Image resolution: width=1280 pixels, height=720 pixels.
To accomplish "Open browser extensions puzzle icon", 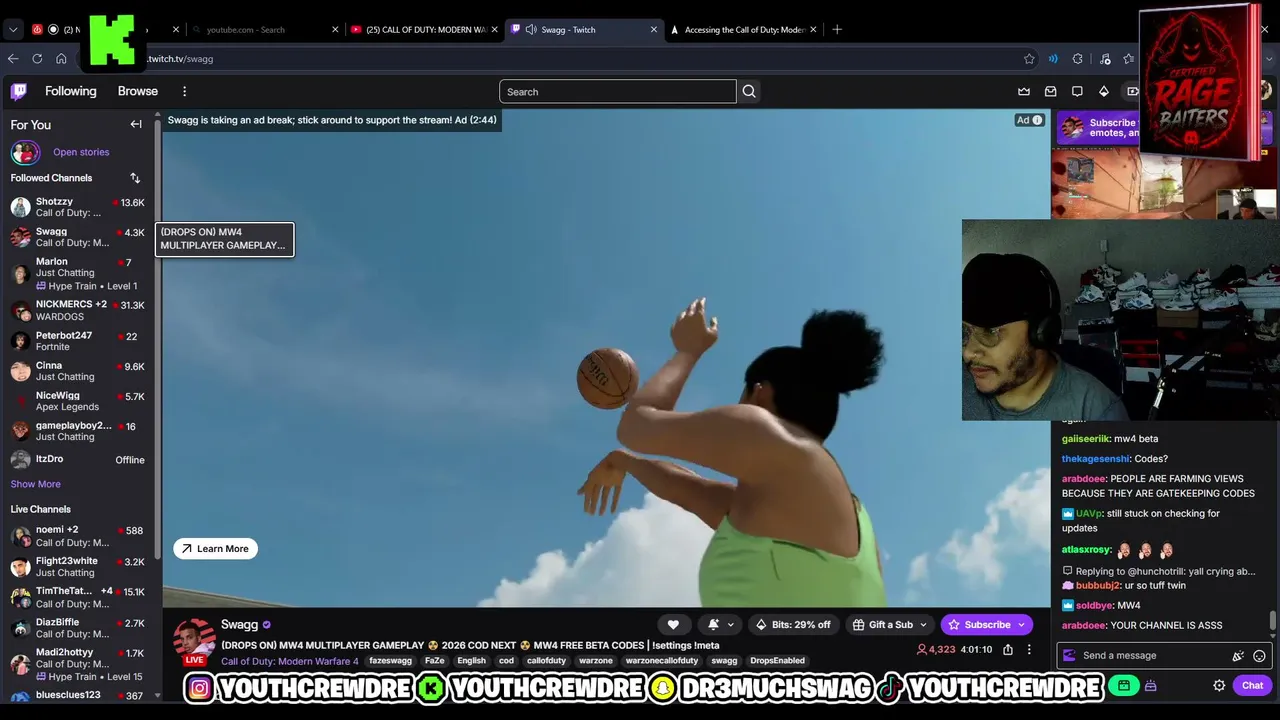I will (1077, 59).
